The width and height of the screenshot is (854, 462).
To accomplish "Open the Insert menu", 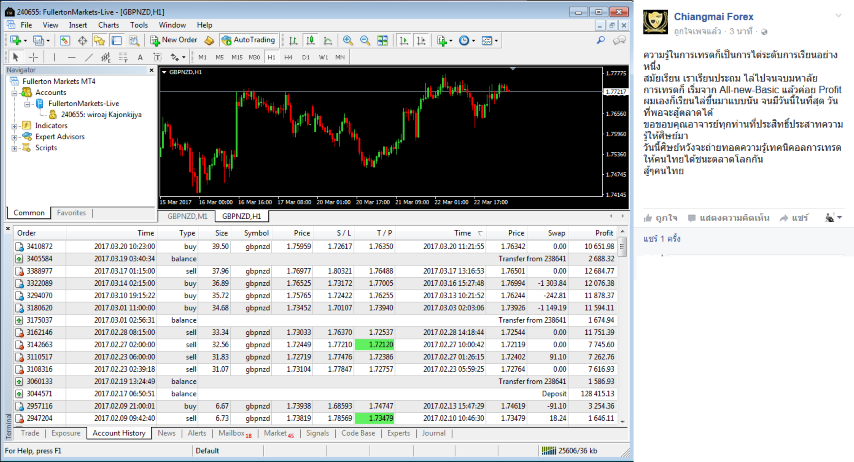I will (78, 25).
